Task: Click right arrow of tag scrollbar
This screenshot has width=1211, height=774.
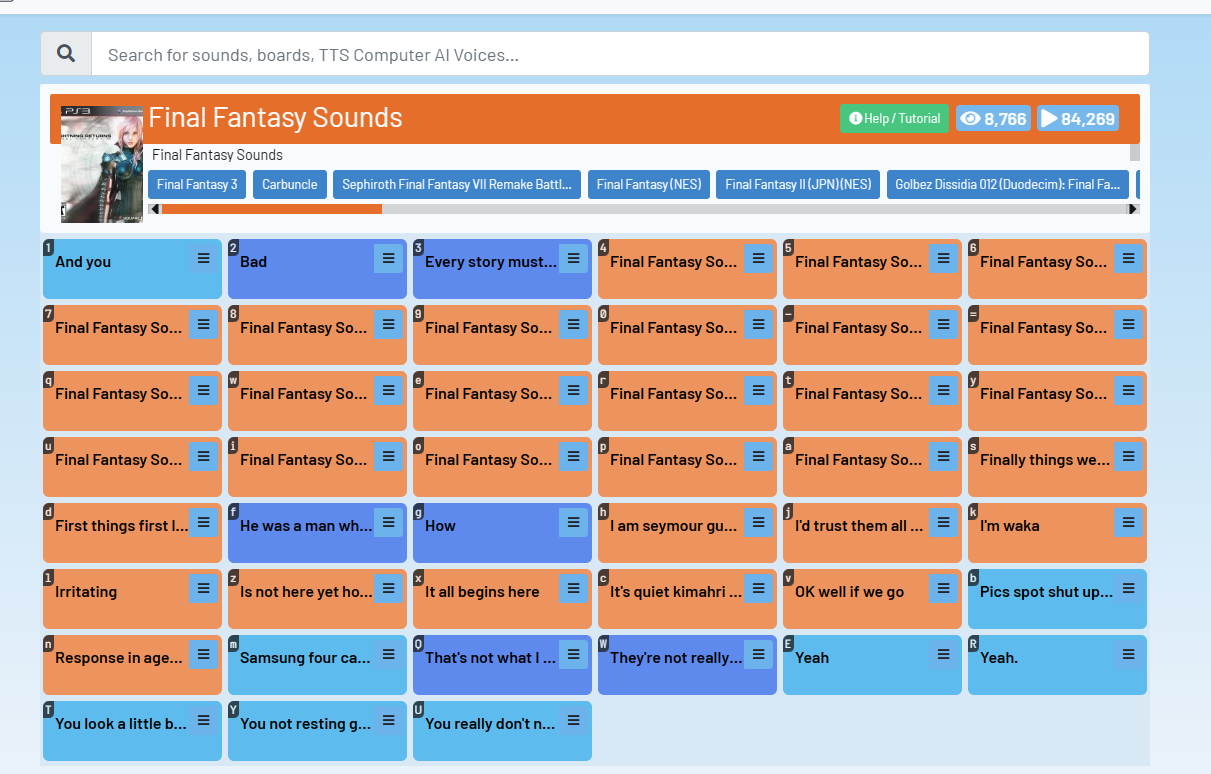Action: coord(1133,209)
